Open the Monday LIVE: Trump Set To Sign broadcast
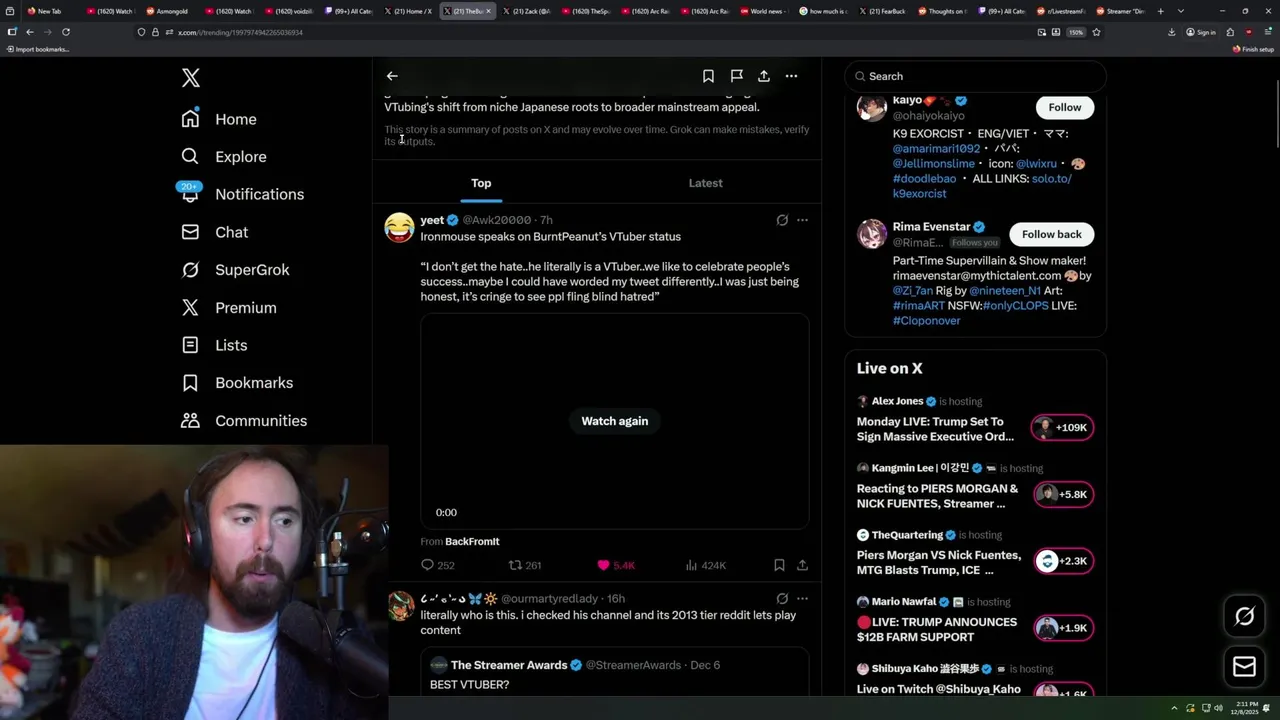 point(935,429)
